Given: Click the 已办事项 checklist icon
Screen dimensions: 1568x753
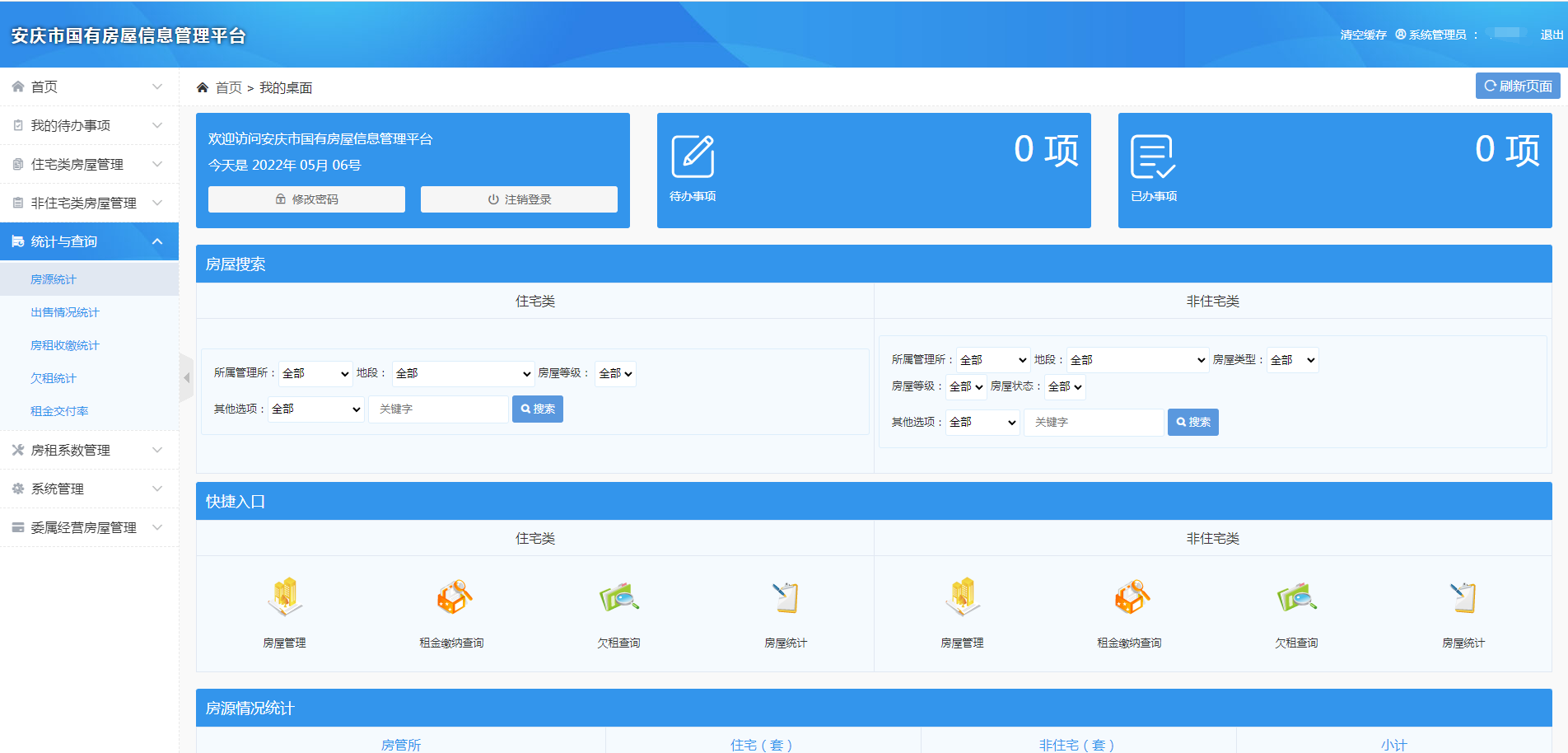Looking at the screenshot, I should (x=1152, y=157).
